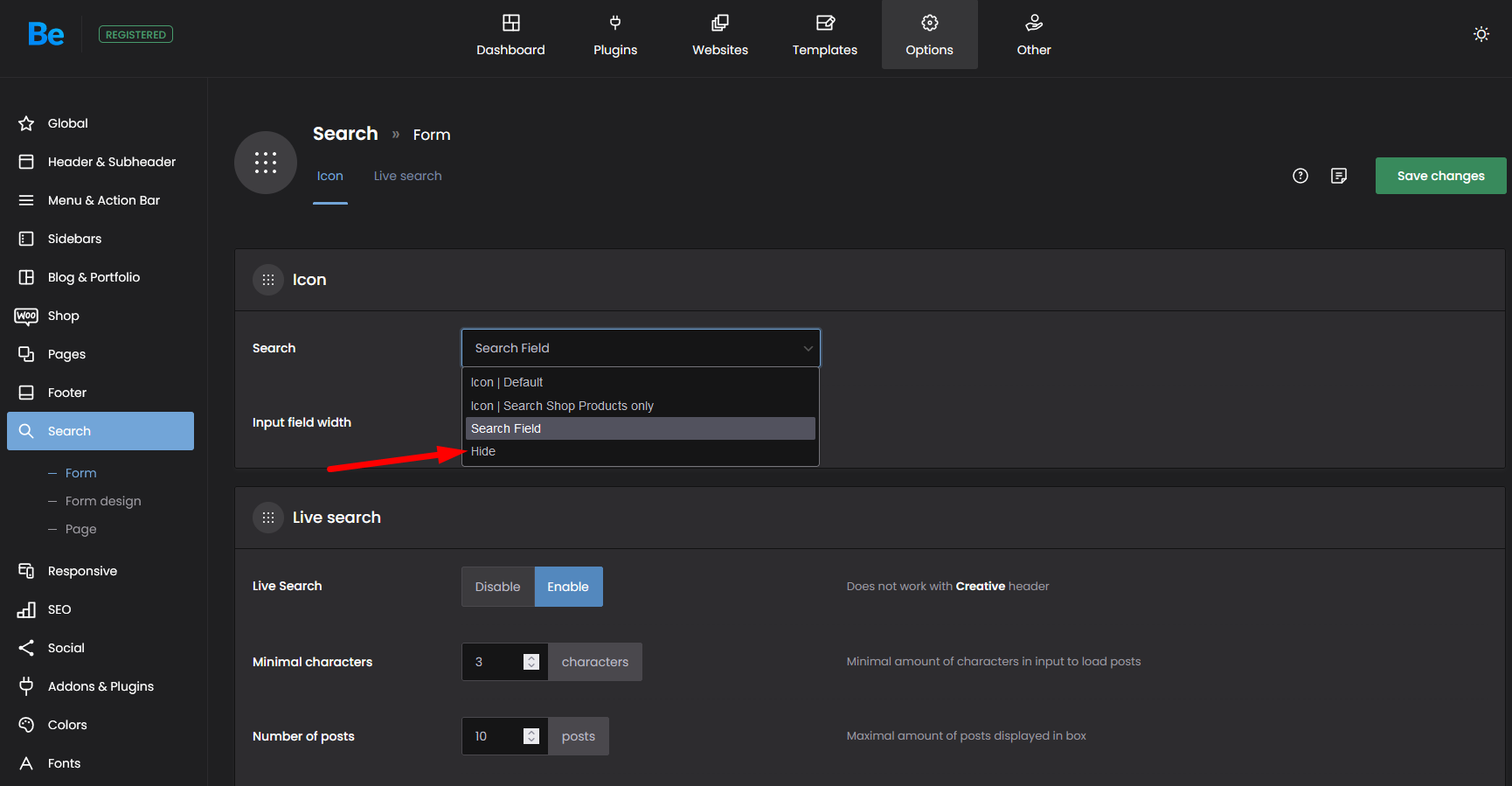Open Social settings in sidebar

101,648
